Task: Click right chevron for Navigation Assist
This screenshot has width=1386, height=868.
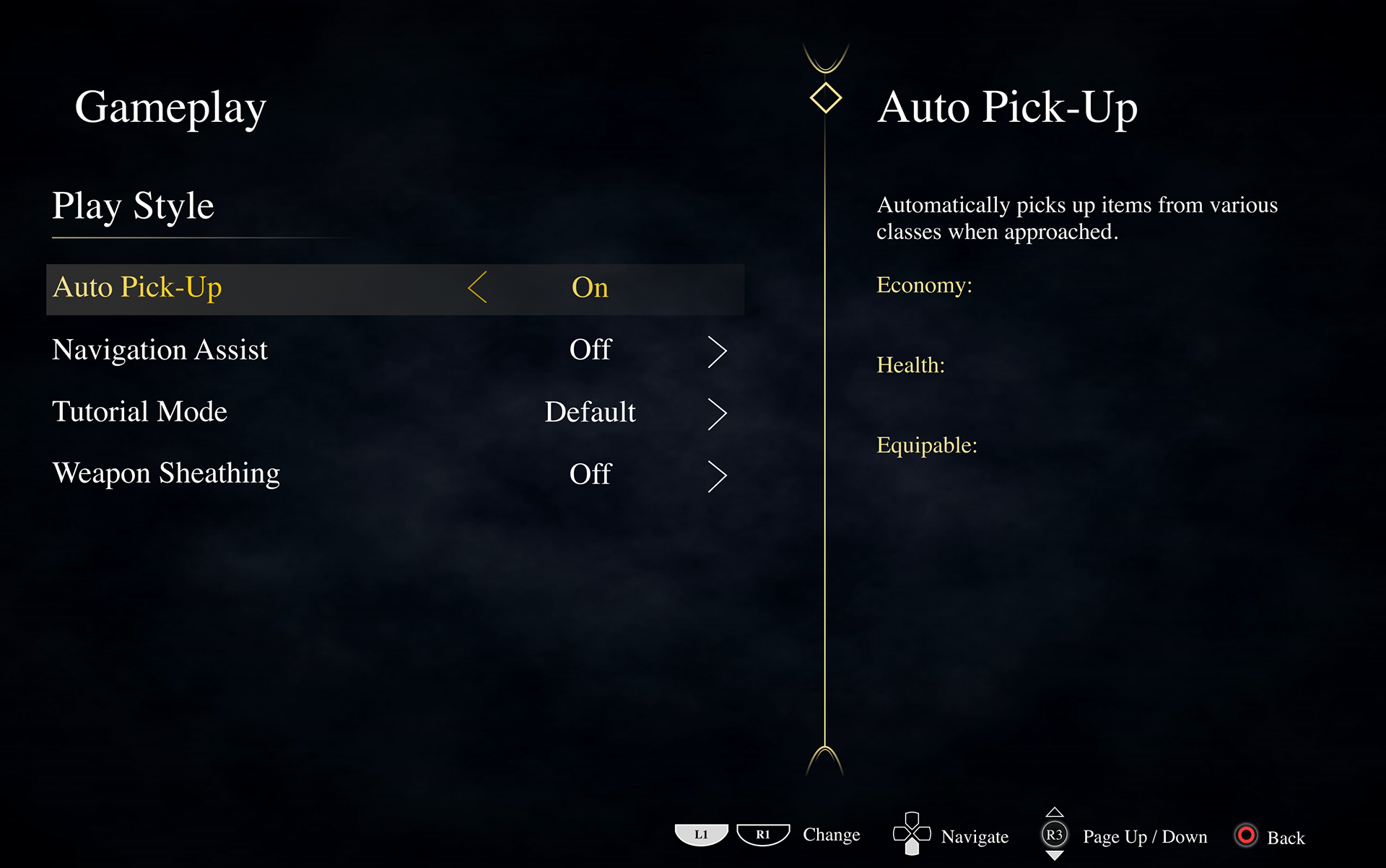Action: (x=717, y=351)
